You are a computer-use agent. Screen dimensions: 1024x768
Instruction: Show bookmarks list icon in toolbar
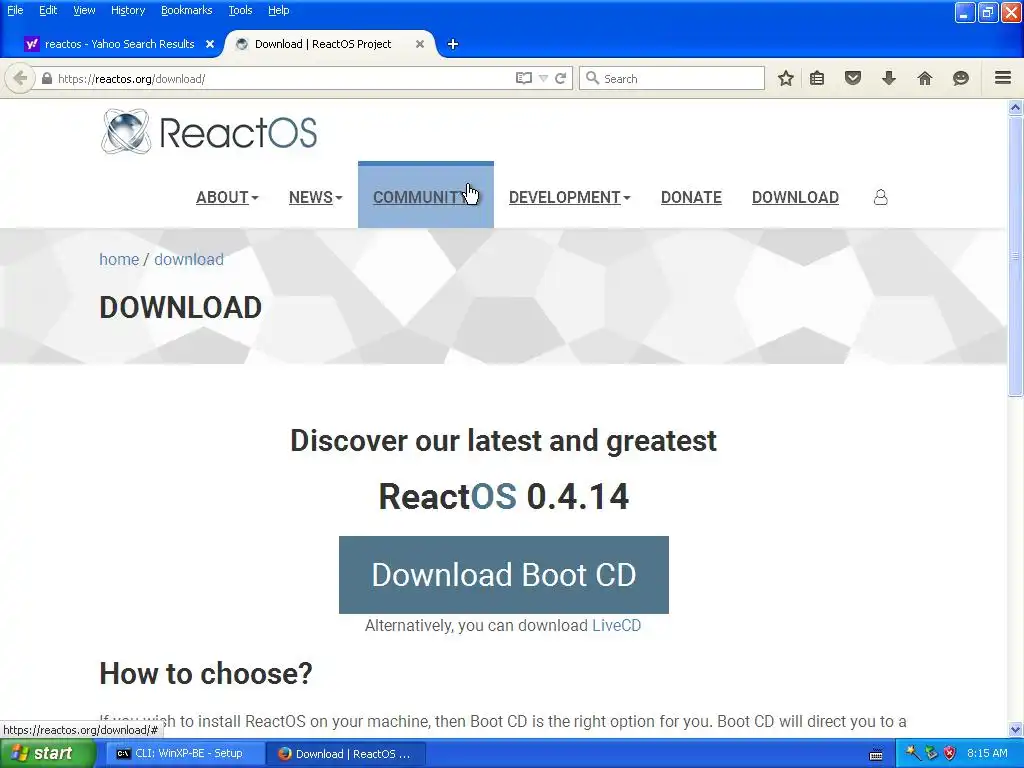[817, 78]
